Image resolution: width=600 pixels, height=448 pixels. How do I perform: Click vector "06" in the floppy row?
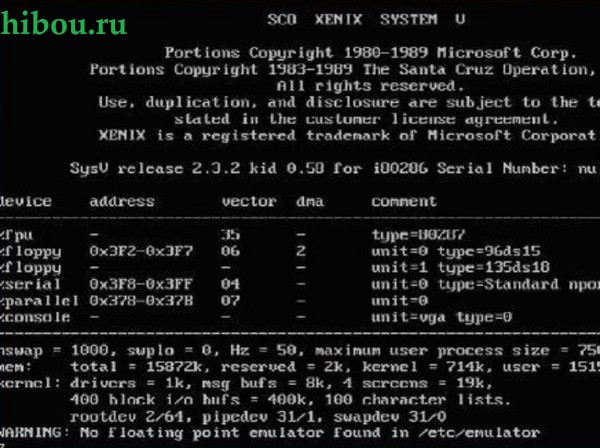coord(230,251)
